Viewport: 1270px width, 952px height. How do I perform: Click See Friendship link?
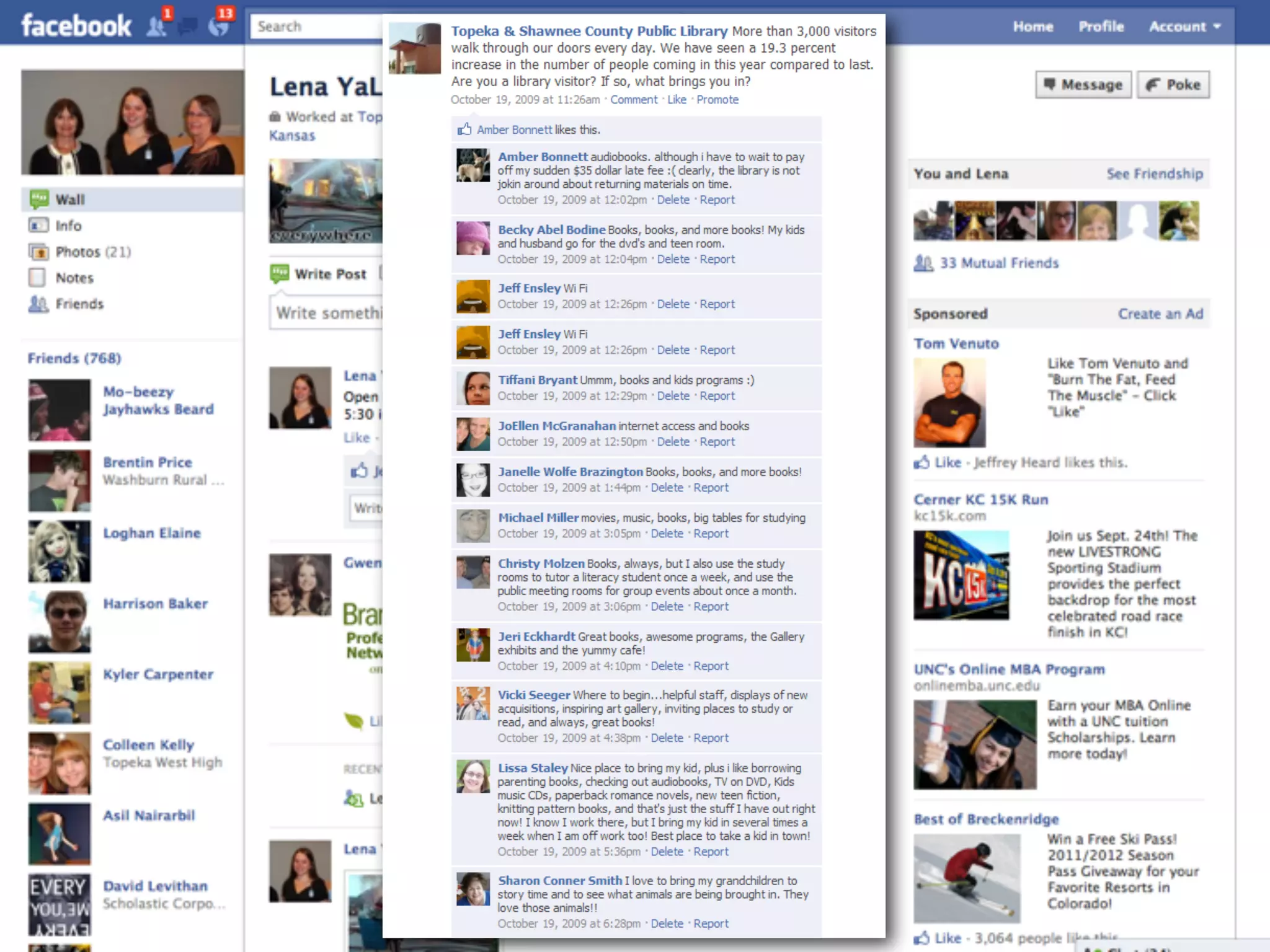1154,174
